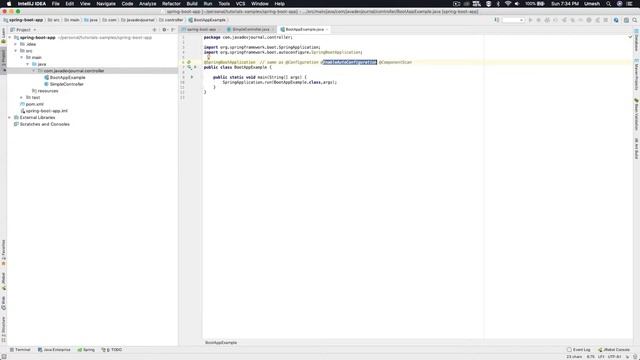Open the File menu

tap(56, 4)
